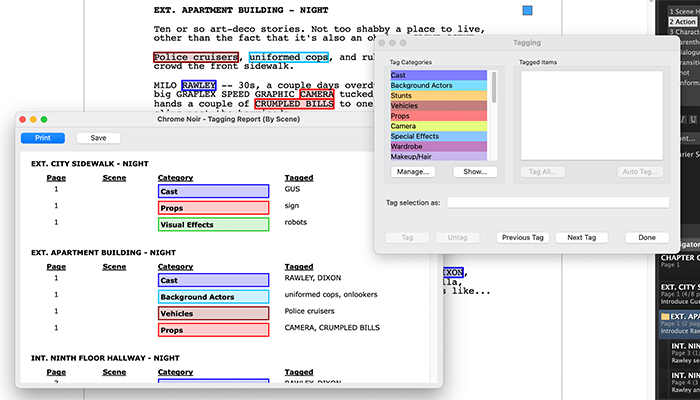Click tagged text "Police cruisers" in script
This screenshot has height=400, width=700.
coord(196,57)
